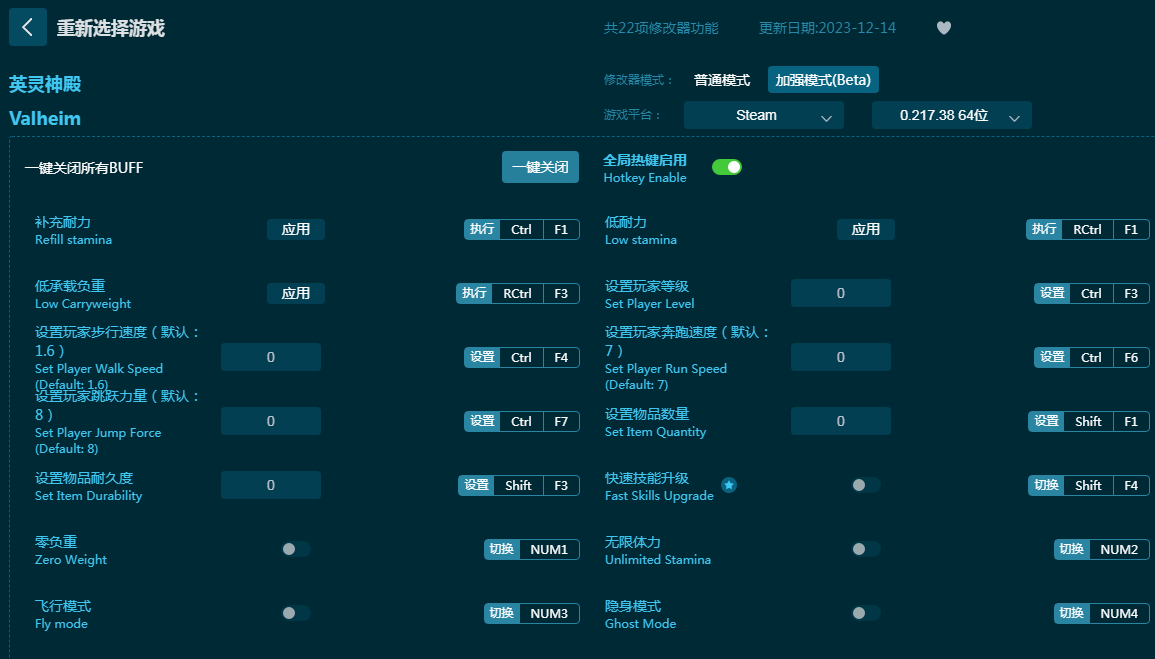Click 切换 button for Zero Weight
Viewport: 1155px width, 659px height.
tap(502, 549)
